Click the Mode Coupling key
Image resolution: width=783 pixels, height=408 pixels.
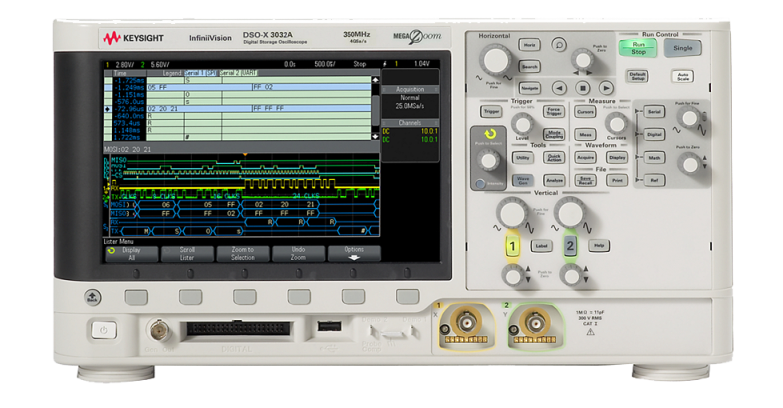tap(554, 135)
